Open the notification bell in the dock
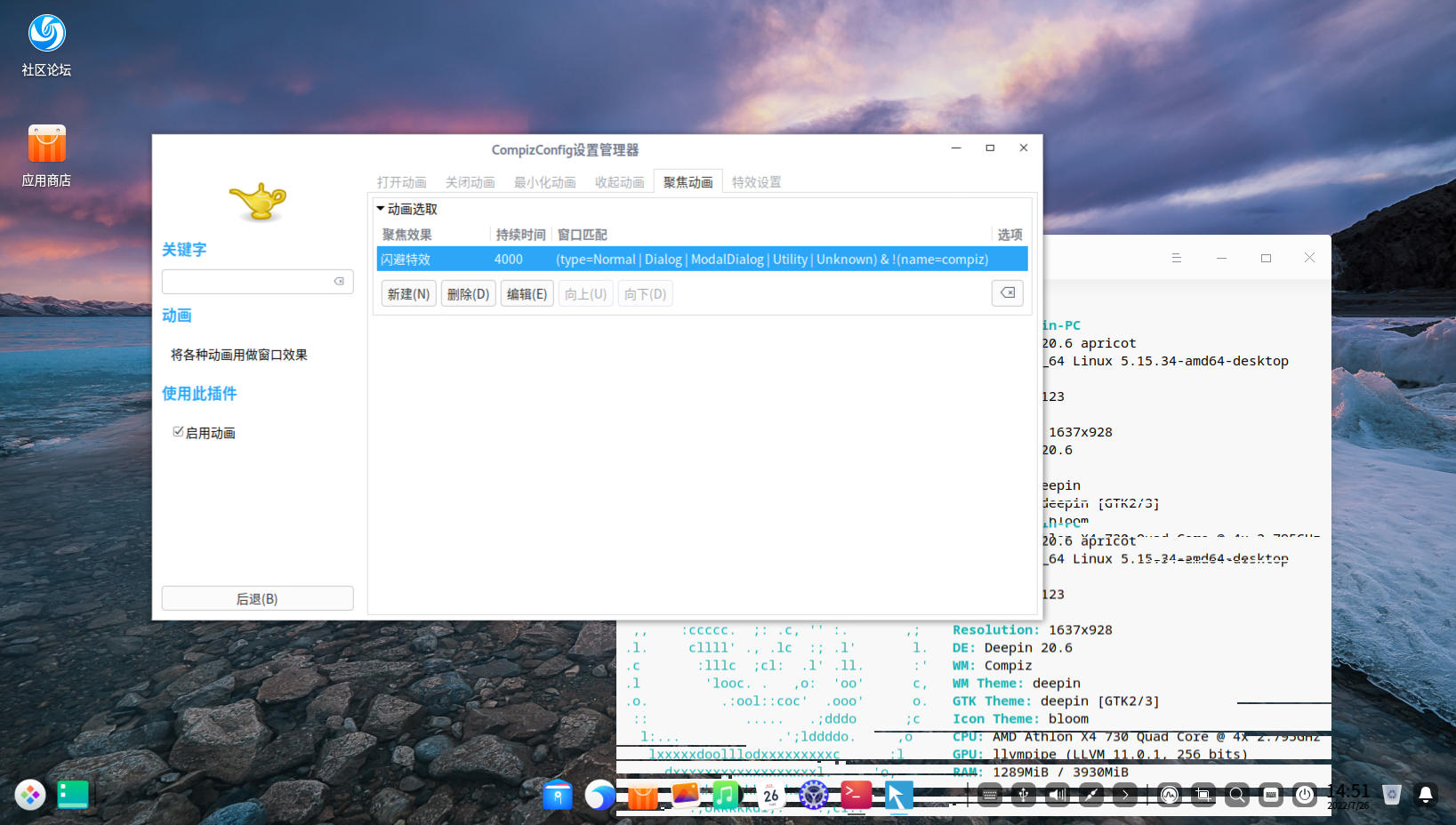This screenshot has height=825, width=1456. pyautogui.click(x=1426, y=795)
